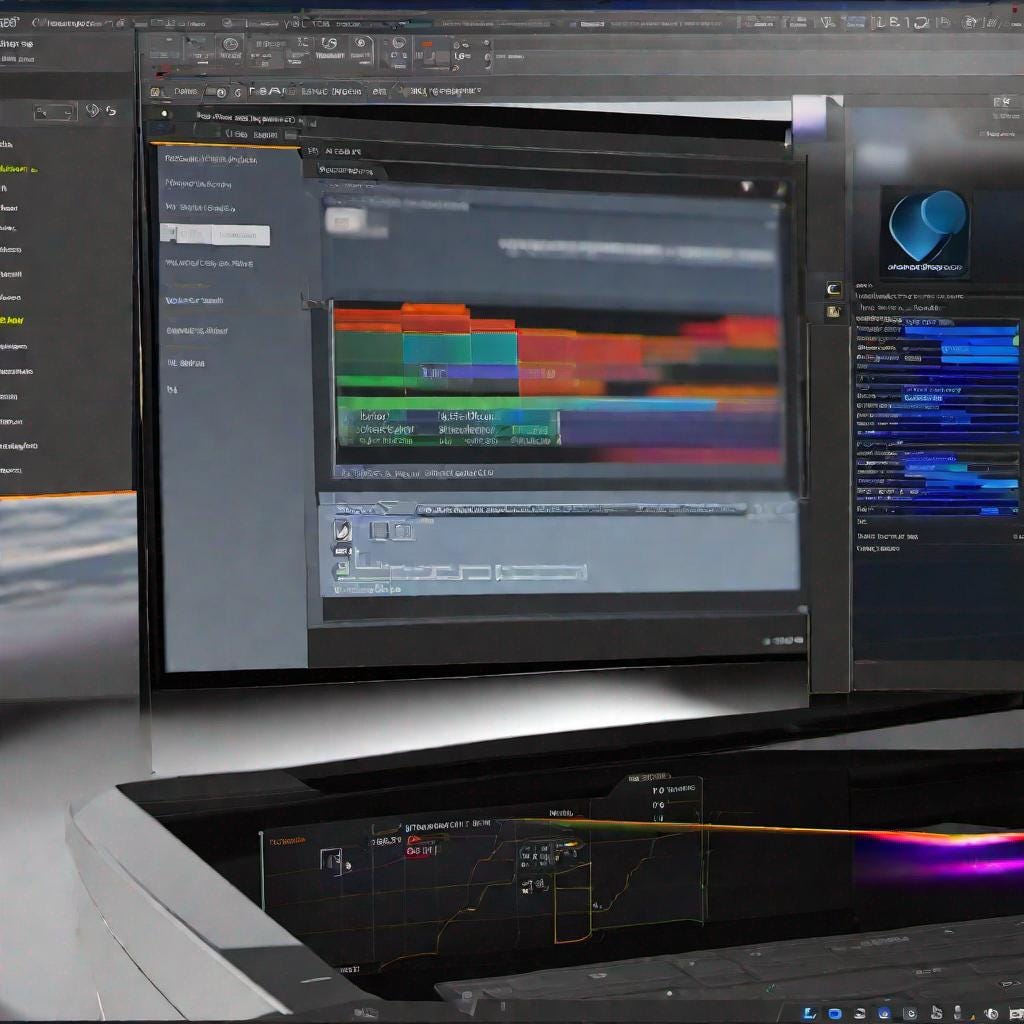Click the blurry white button above the chart area

(x=347, y=221)
